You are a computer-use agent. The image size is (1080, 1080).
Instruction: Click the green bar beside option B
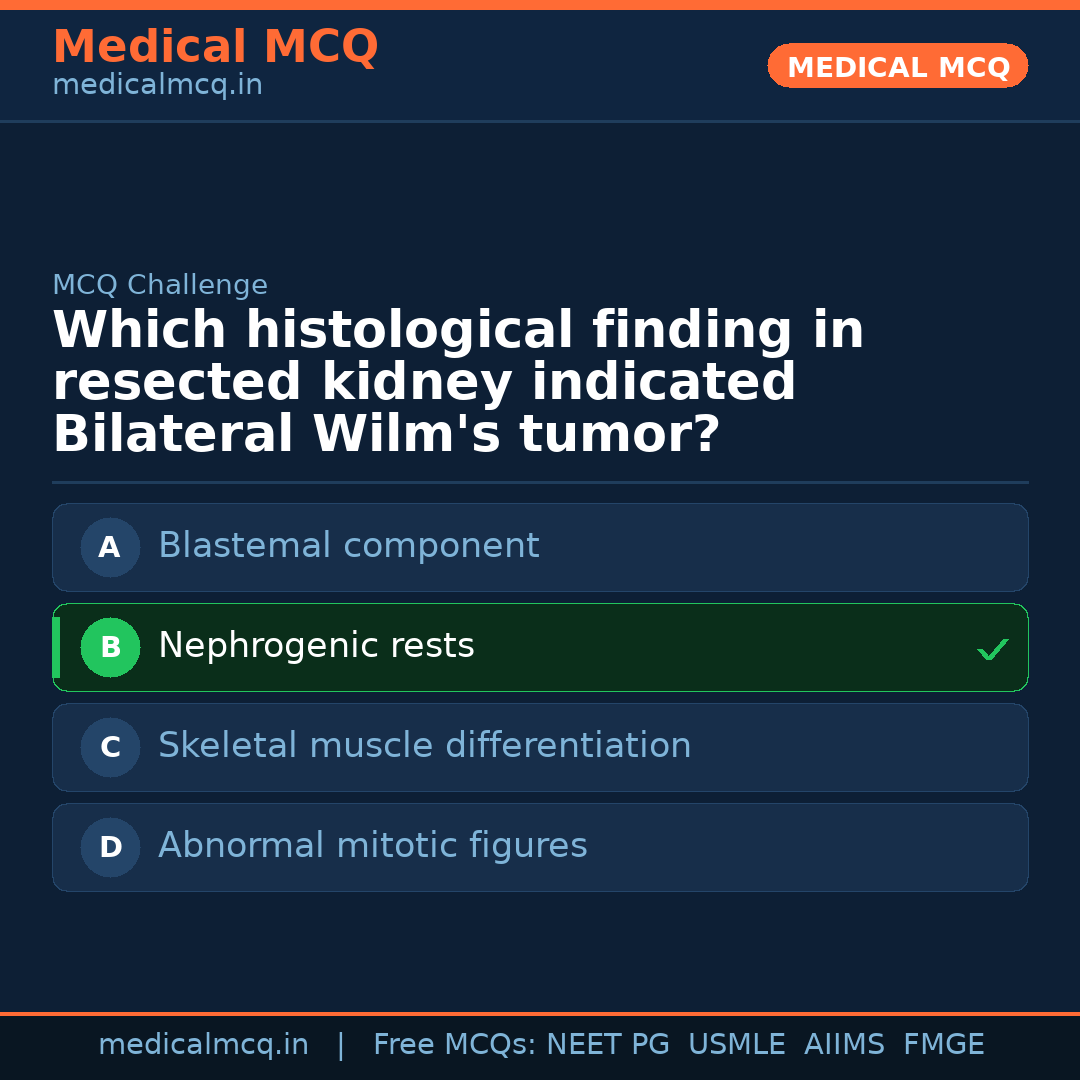pyautogui.click(x=56, y=647)
